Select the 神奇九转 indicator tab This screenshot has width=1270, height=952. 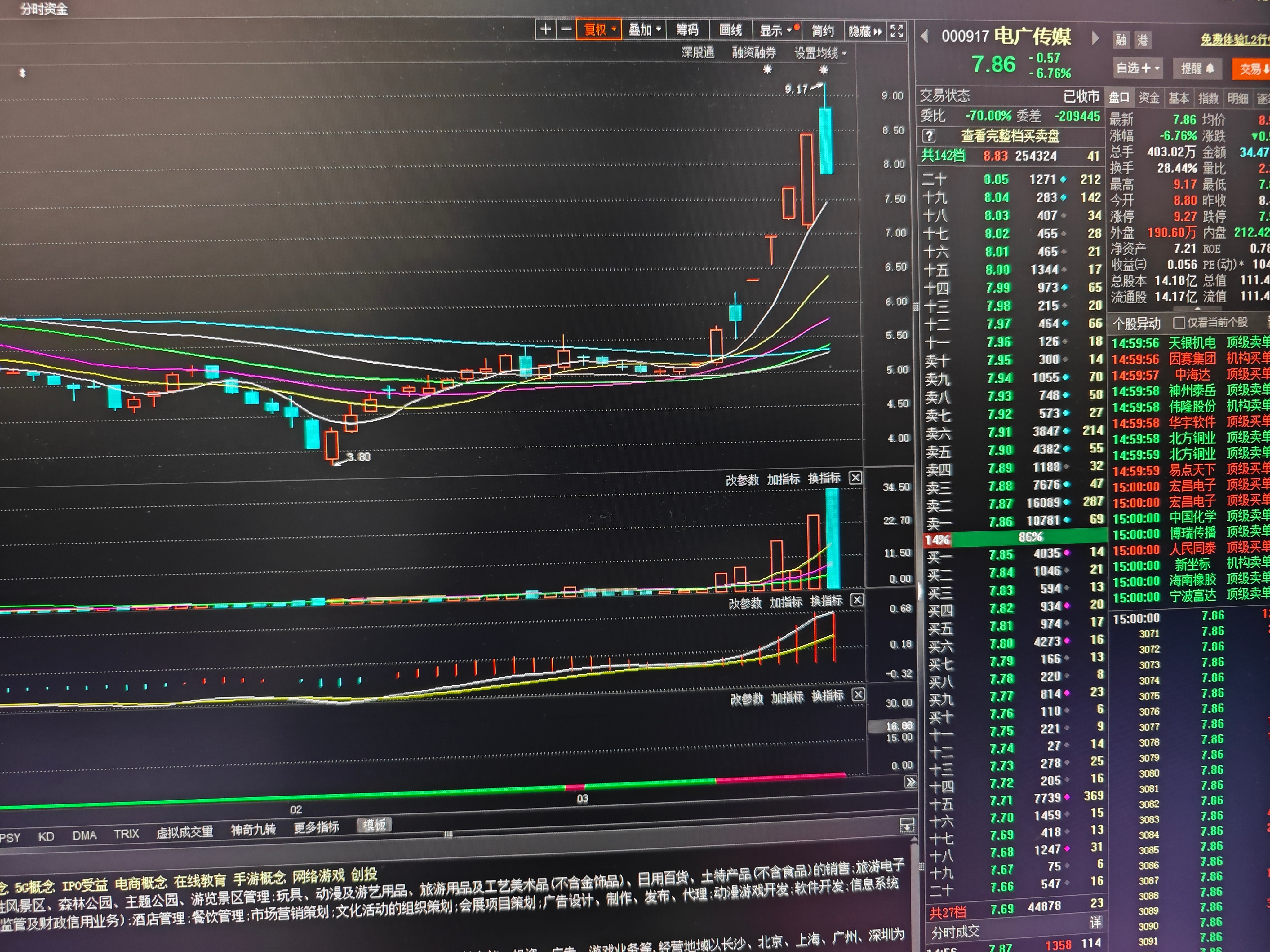[x=253, y=829]
